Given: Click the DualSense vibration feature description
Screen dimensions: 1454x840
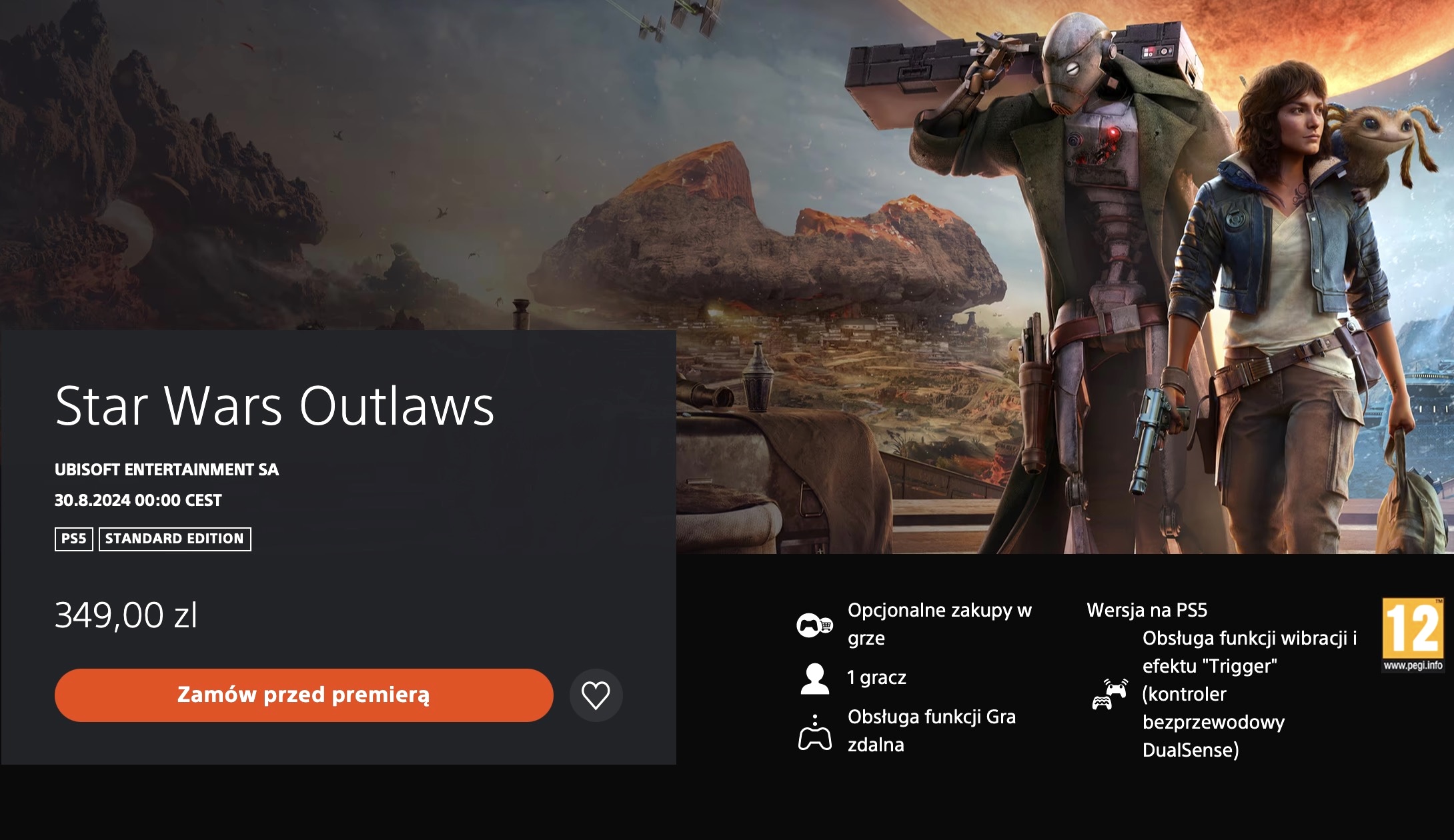Looking at the screenshot, I should [x=1250, y=694].
